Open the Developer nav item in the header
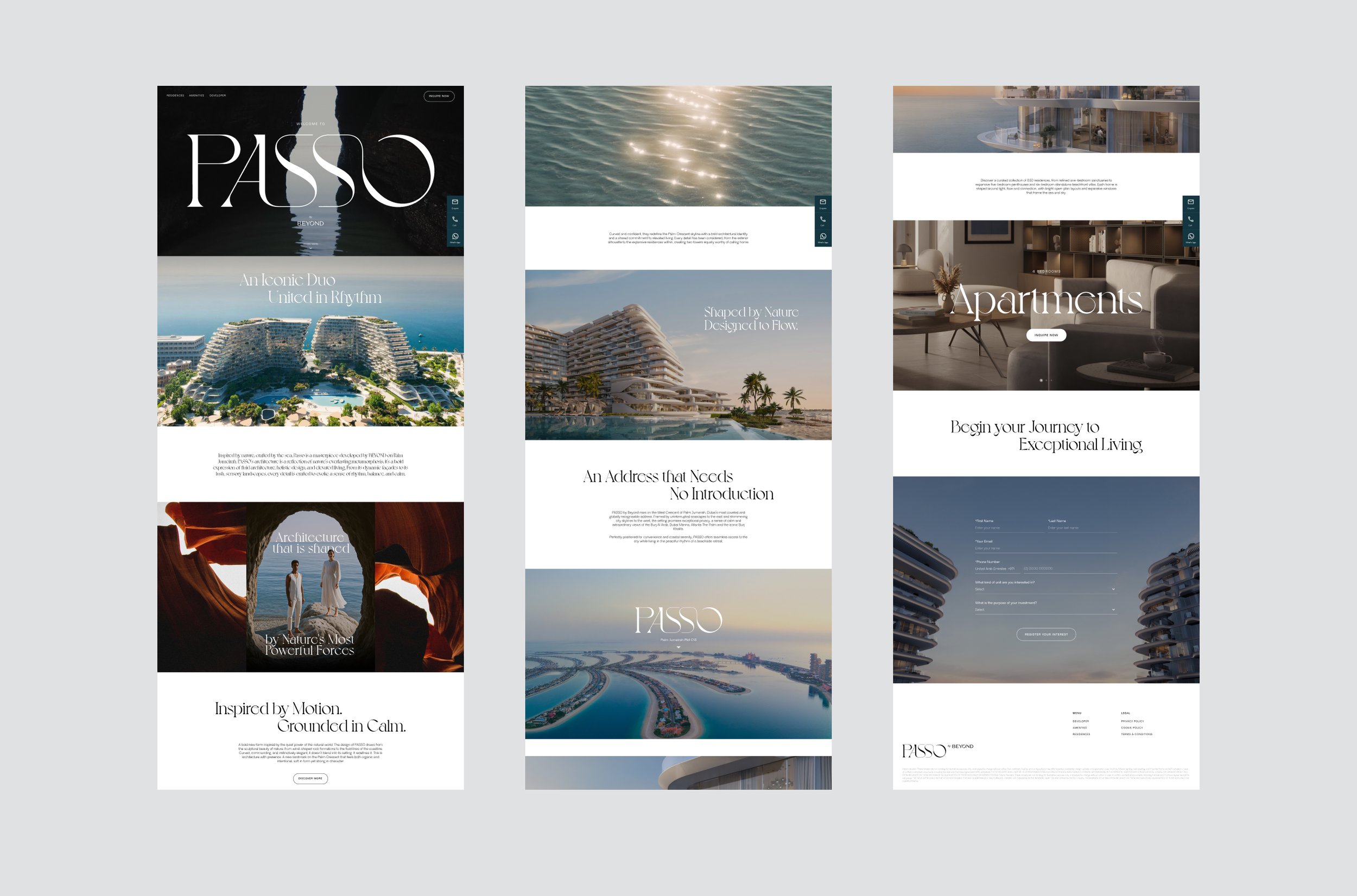1357x896 pixels. (218, 96)
